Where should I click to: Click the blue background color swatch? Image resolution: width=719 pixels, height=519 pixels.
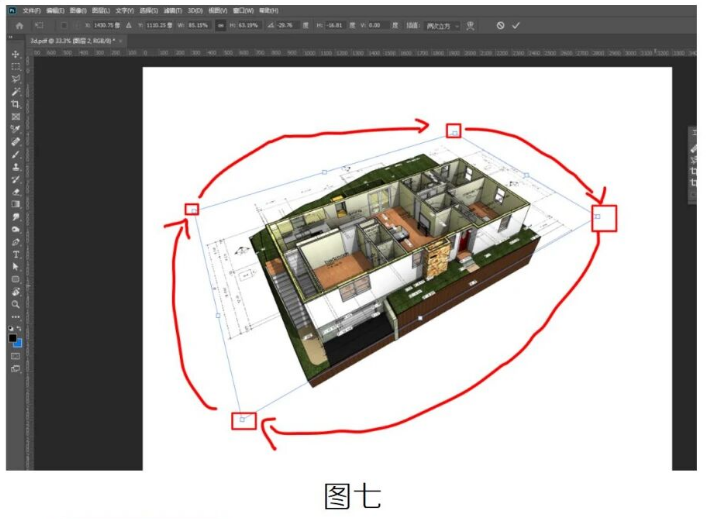(x=18, y=343)
